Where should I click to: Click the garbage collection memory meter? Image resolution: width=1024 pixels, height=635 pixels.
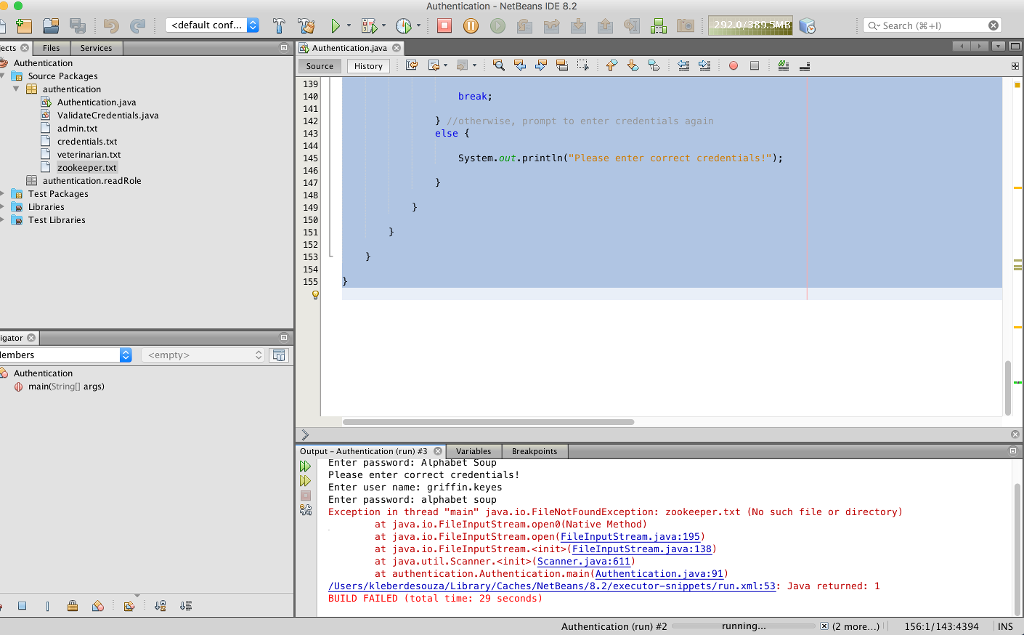(750, 26)
